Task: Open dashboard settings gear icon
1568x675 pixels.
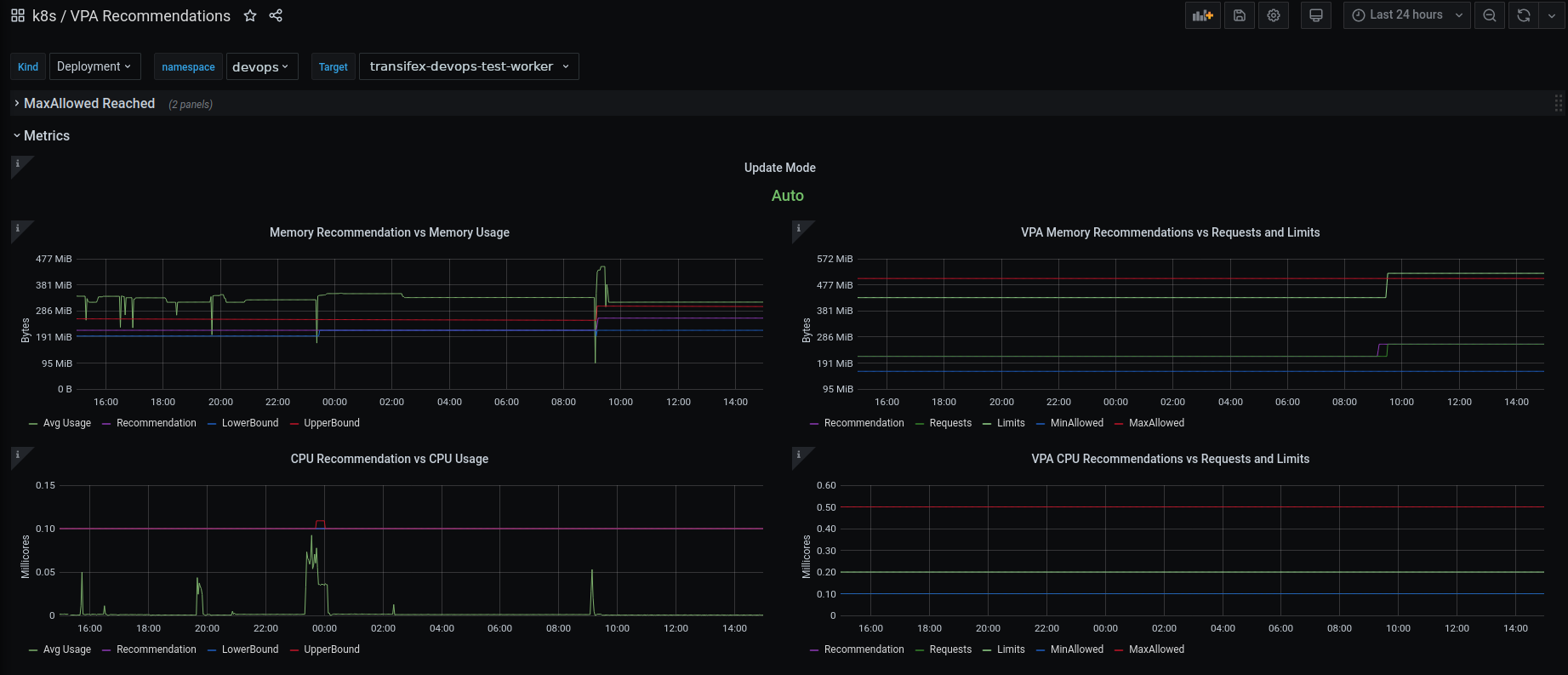Action: (x=1274, y=15)
